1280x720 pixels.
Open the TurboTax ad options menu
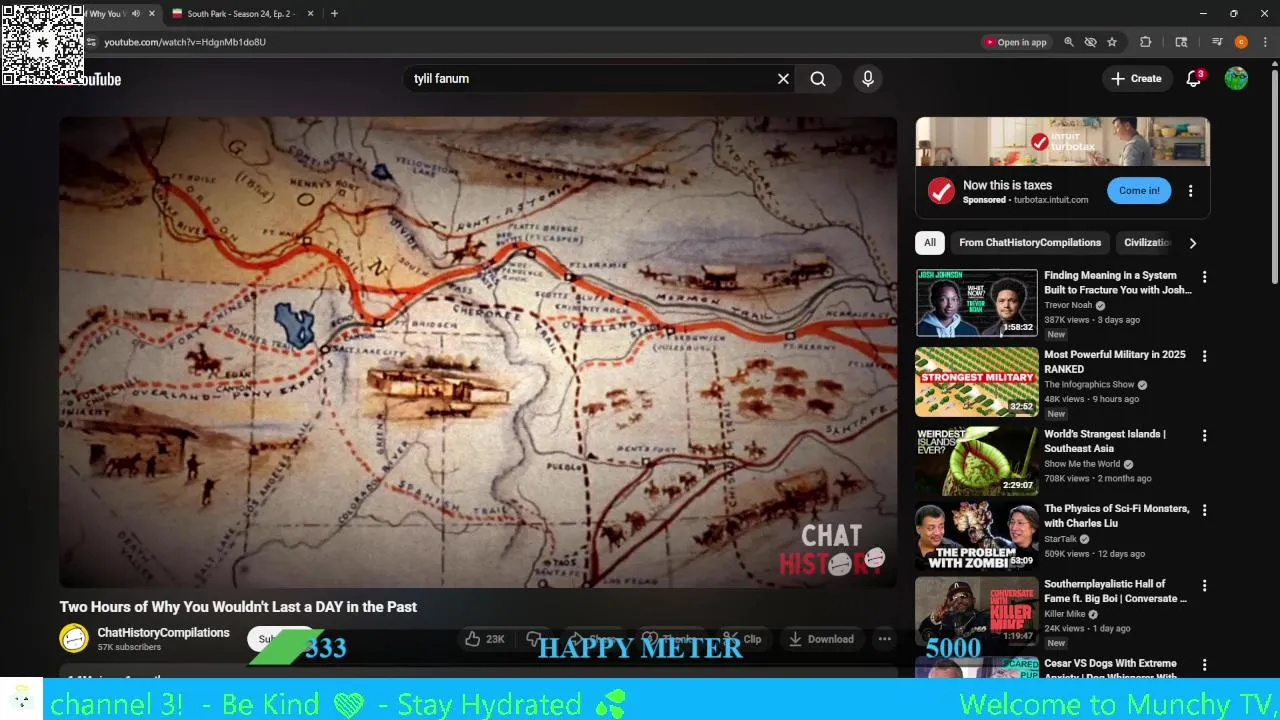[x=1190, y=191]
